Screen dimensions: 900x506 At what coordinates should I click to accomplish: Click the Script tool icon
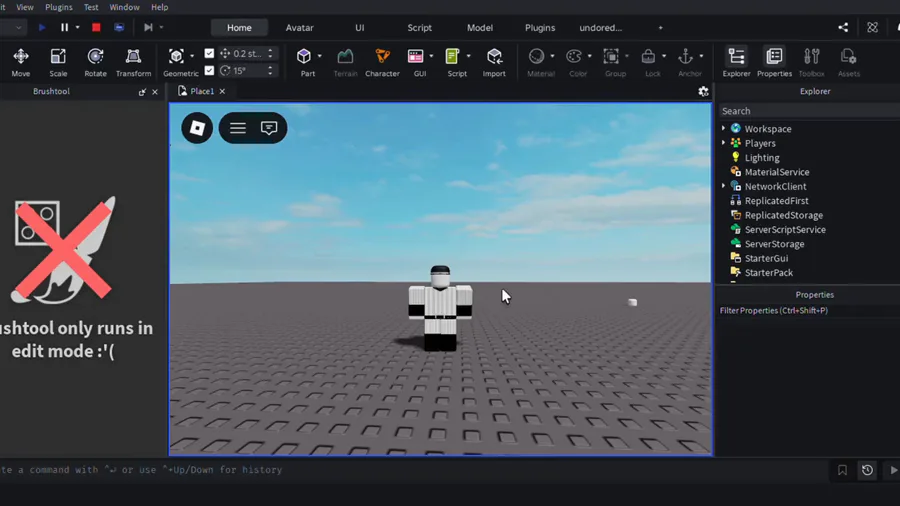coord(452,56)
